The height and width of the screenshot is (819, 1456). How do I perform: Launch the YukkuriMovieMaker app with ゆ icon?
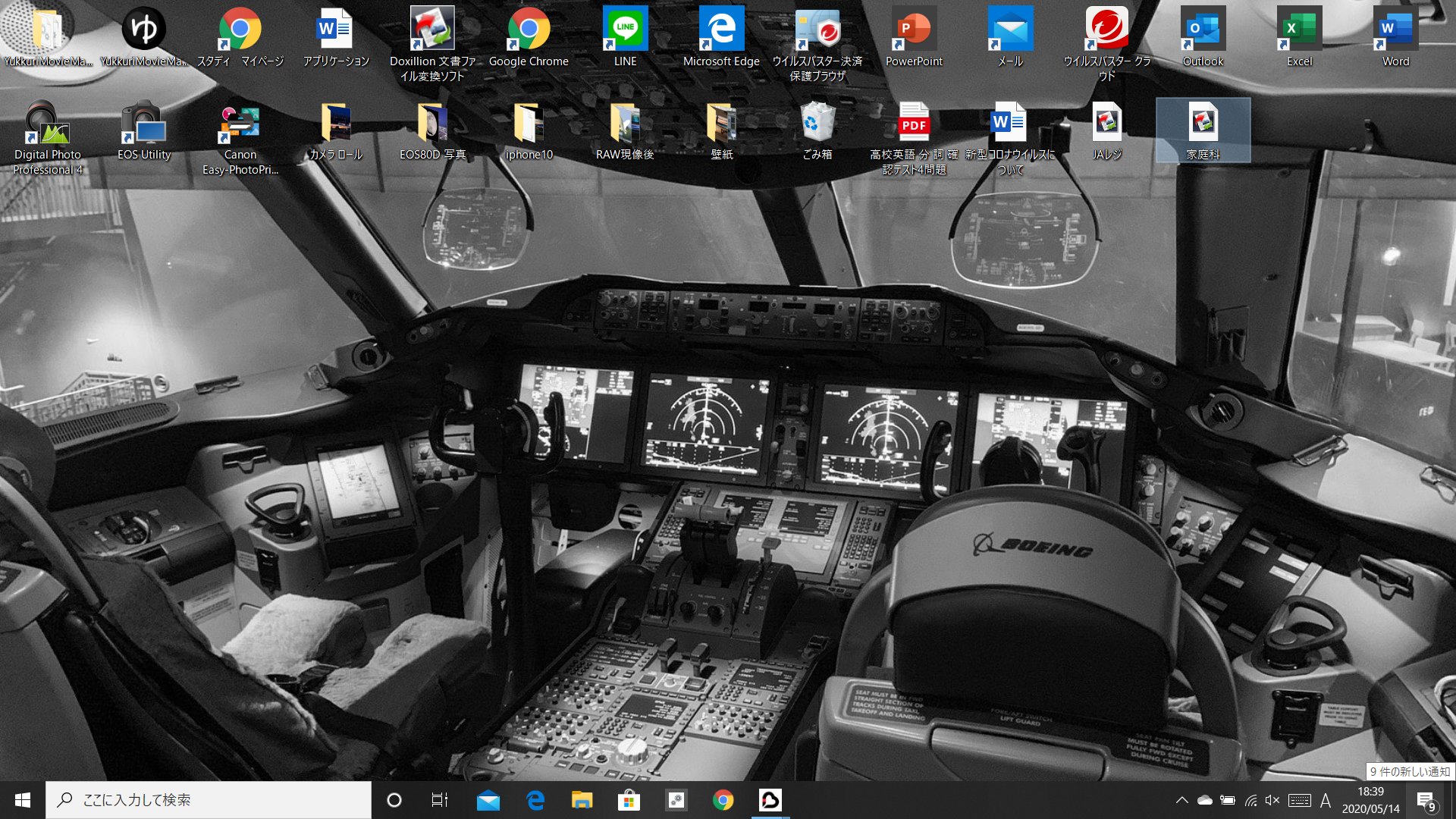(144, 36)
